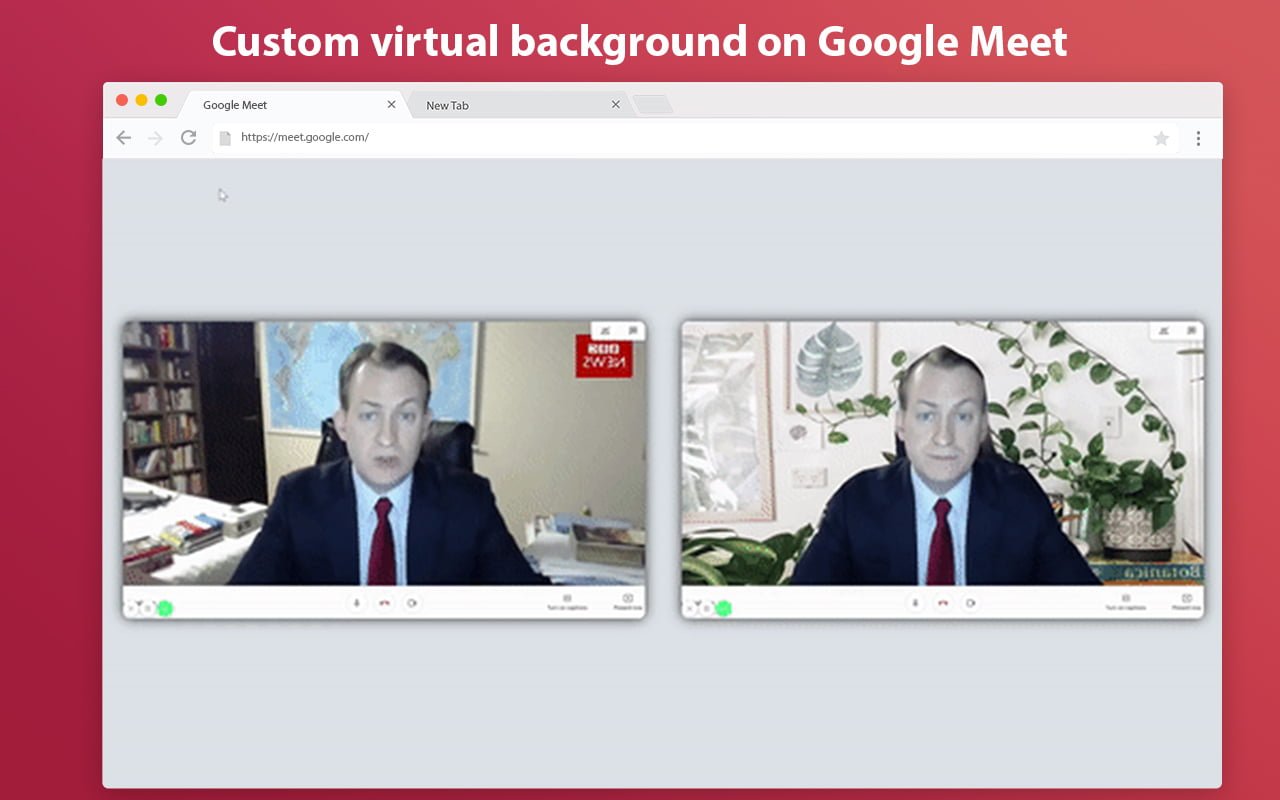Mute microphone in the left Meet call
The image size is (1280, 800).
356,603
